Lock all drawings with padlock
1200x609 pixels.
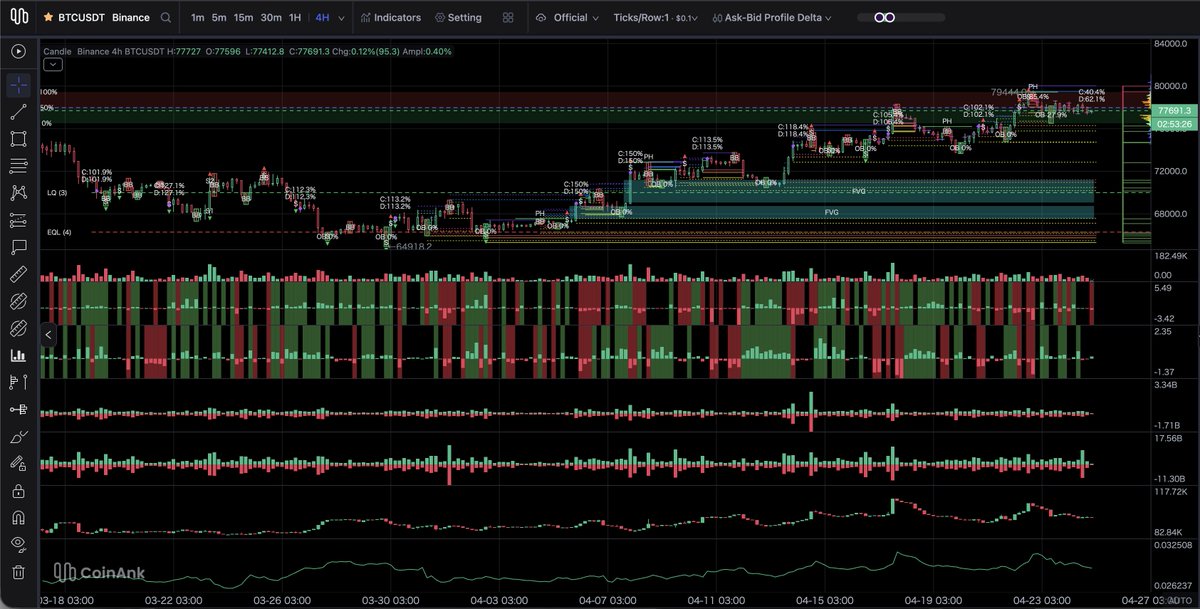(x=18, y=491)
